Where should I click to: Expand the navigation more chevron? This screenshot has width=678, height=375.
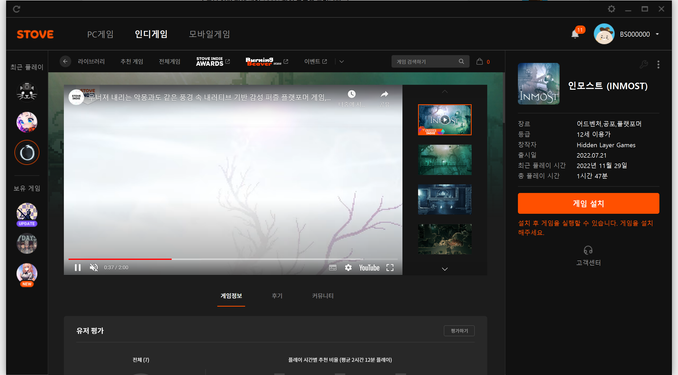coord(342,61)
